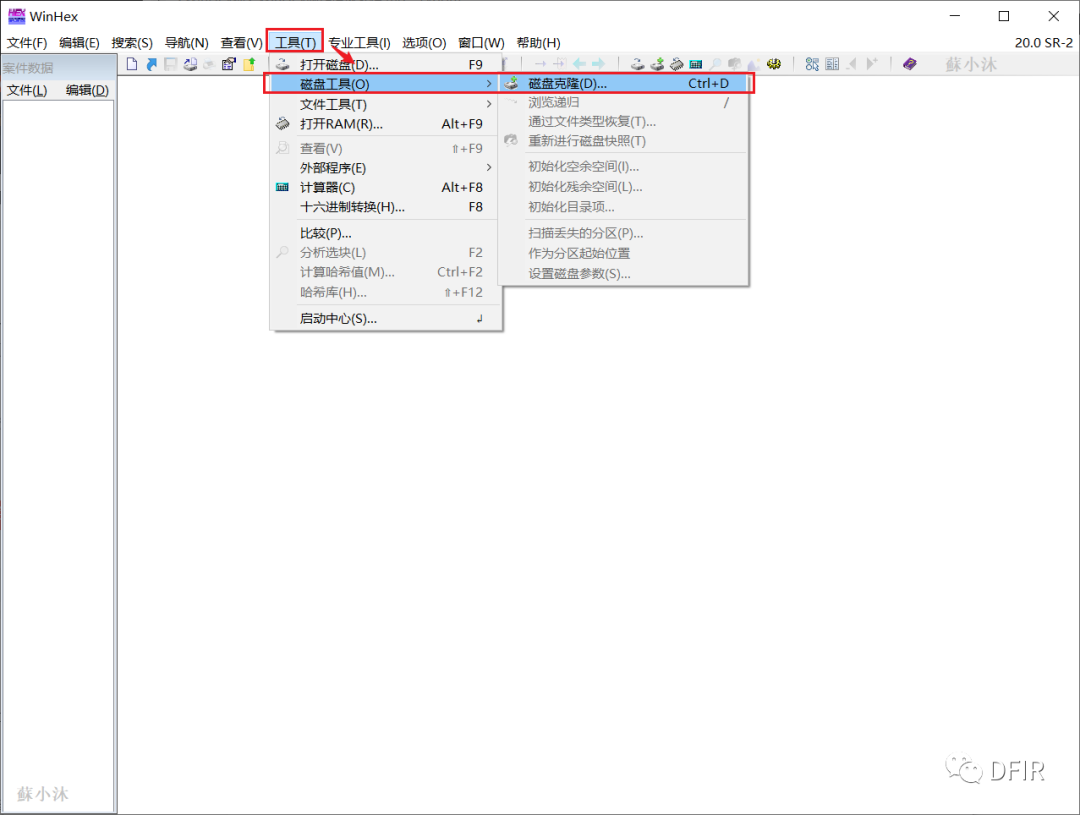Open the 专业工具(I) menu
The height and width of the screenshot is (815, 1080).
[360, 43]
